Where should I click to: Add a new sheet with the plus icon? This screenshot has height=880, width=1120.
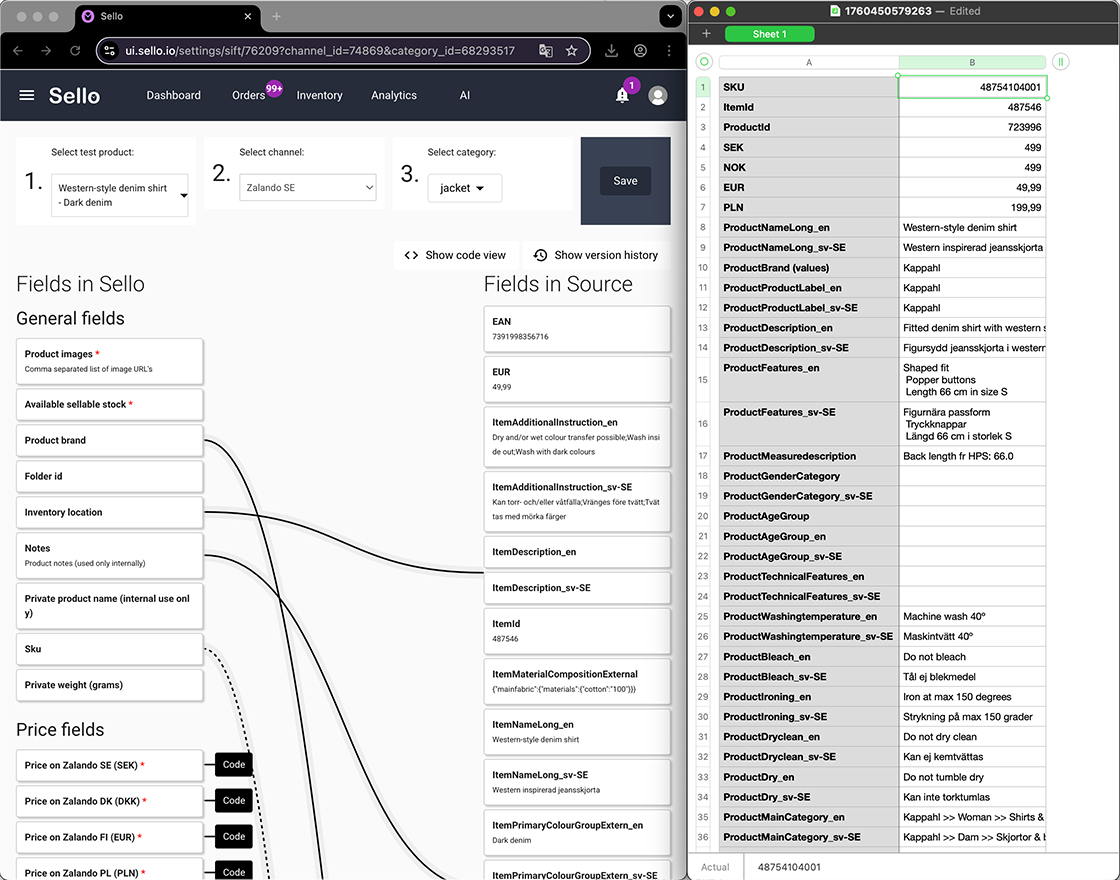point(706,33)
